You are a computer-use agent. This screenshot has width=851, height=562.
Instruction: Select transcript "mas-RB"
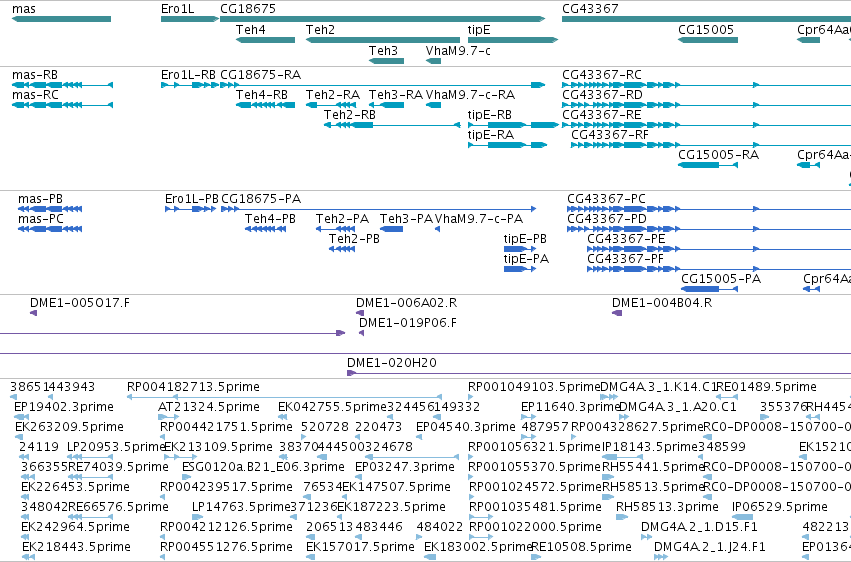click(35, 75)
